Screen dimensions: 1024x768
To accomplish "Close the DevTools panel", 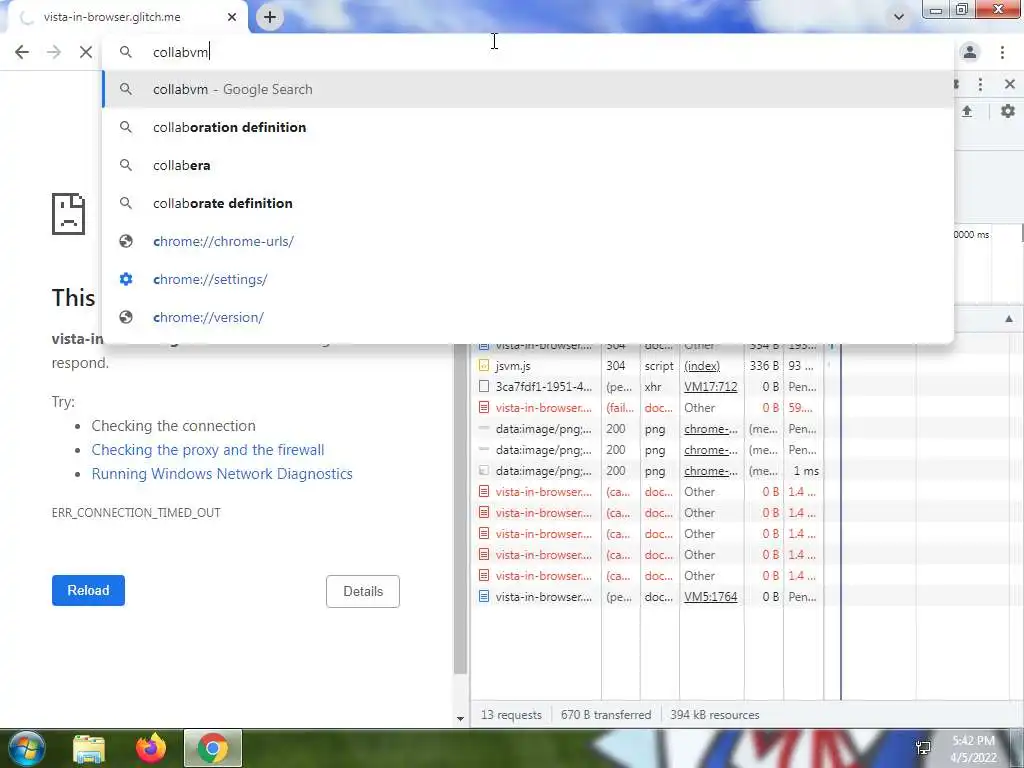I will click(1010, 84).
